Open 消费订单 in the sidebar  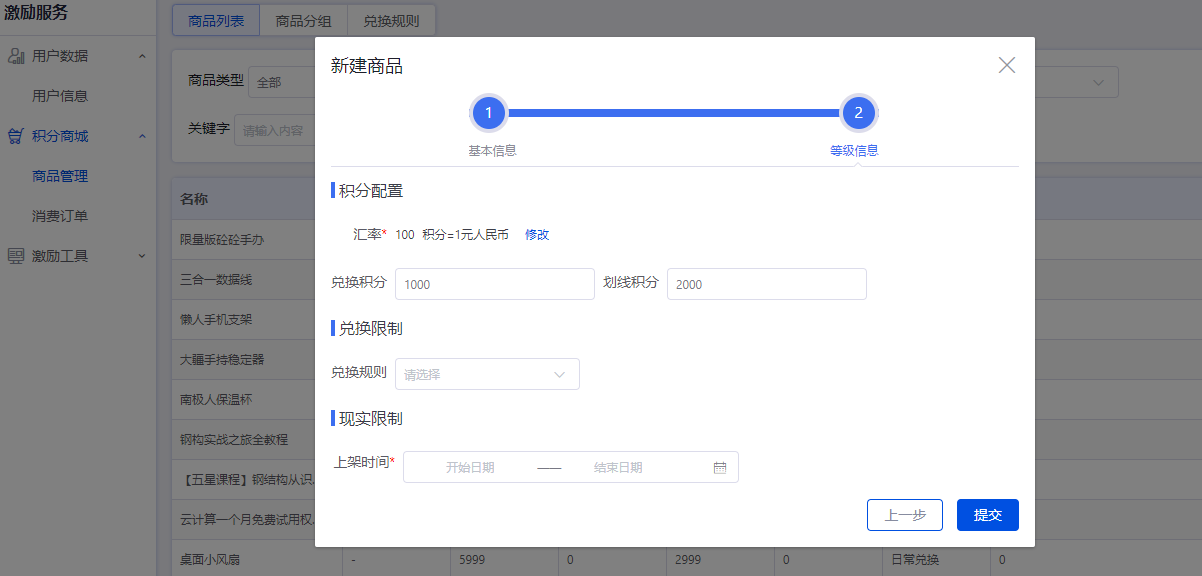click(60, 216)
